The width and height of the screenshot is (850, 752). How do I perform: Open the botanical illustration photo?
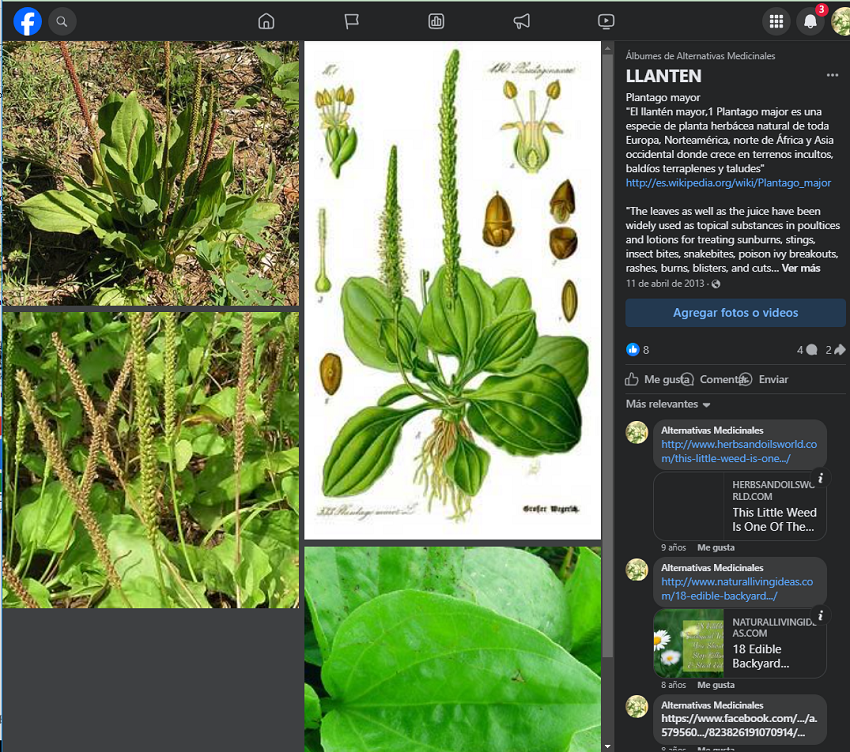click(x=452, y=290)
